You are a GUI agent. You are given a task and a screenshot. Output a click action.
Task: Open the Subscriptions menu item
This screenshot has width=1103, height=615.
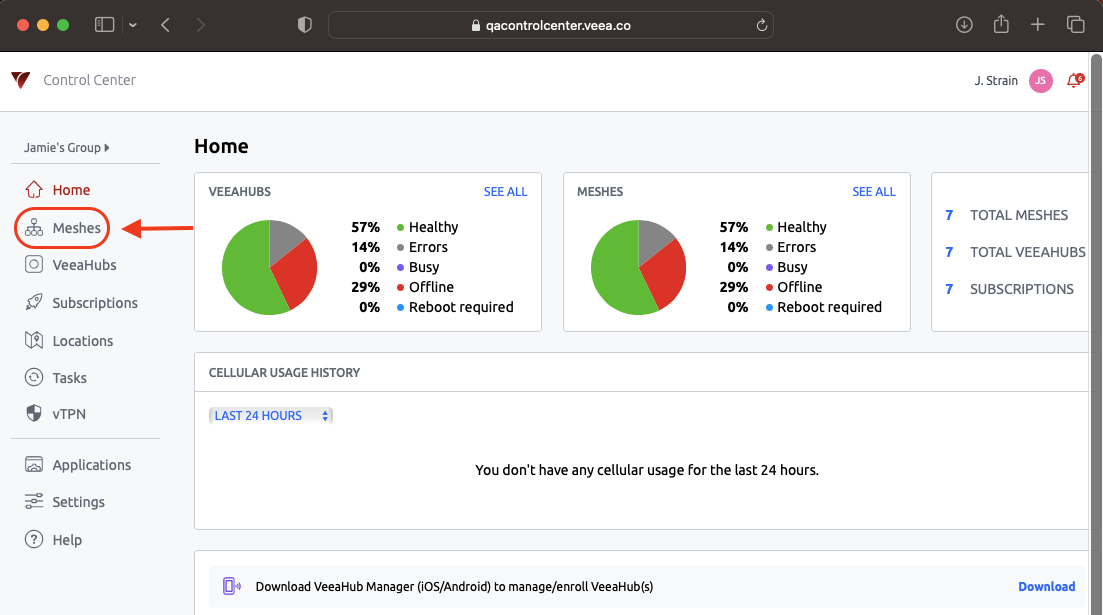(x=95, y=303)
